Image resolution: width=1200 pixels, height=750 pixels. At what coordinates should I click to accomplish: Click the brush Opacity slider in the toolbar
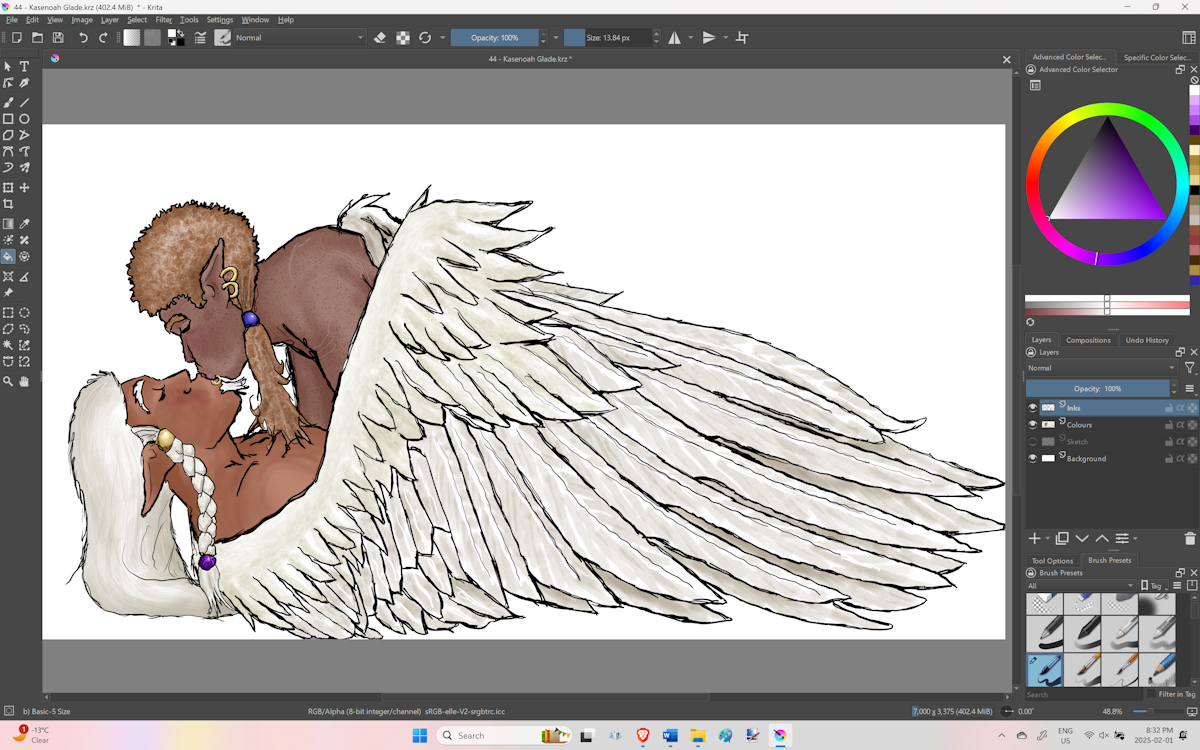pos(494,38)
